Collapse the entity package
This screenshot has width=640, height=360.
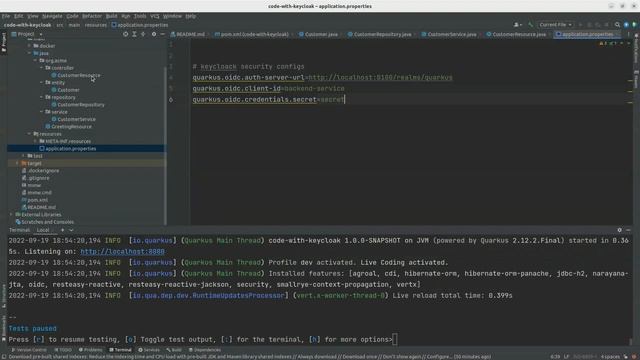[x=42, y=82]
